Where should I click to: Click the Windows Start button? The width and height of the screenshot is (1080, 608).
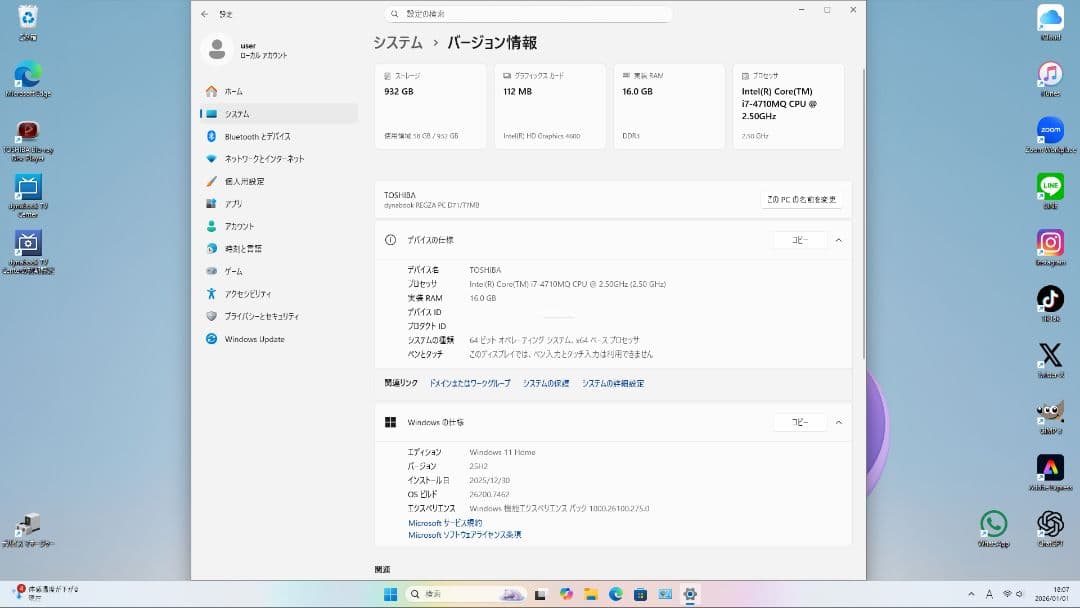tap(390, 593)
